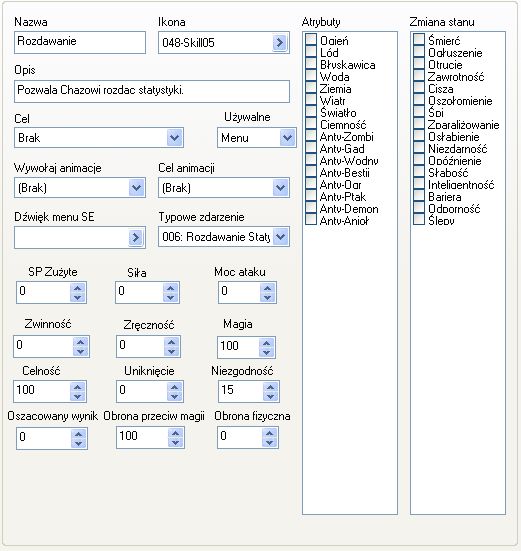The height and width of the screenshot is (551, 521).
Task: Check the Ogień attribute
Action: coord(311,39)
